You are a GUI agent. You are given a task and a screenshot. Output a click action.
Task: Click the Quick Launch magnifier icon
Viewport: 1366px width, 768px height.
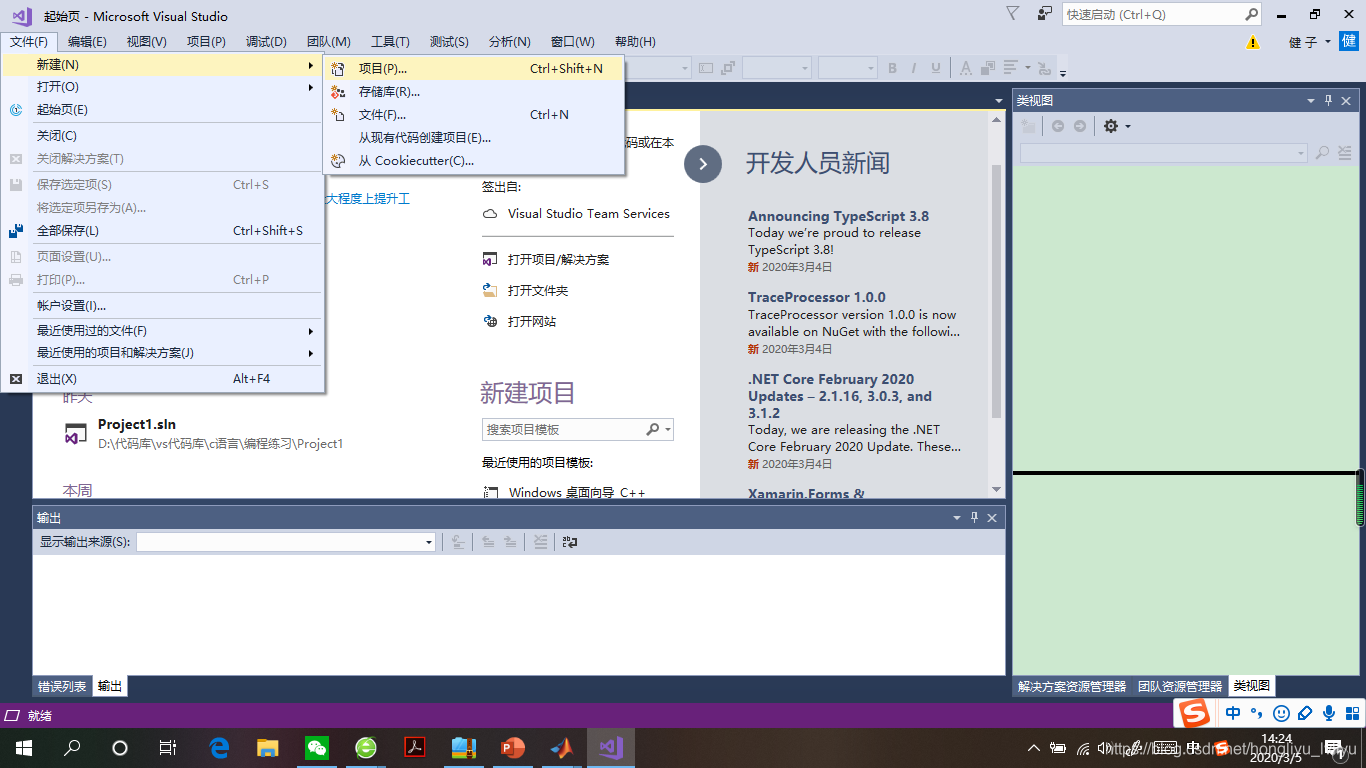click(x=1251, y=15)
